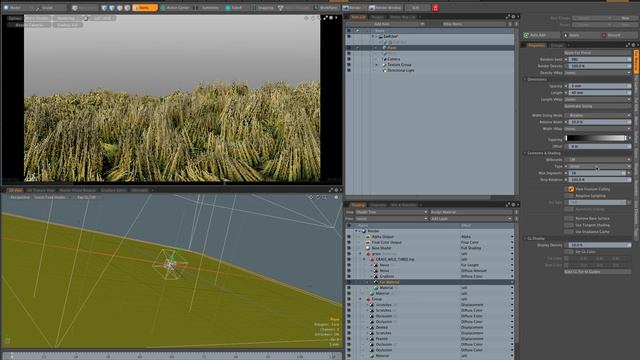Viewport: 640px width, 360px height.
Task: Select the orange Items mode button
Action: tap(144, 8)
